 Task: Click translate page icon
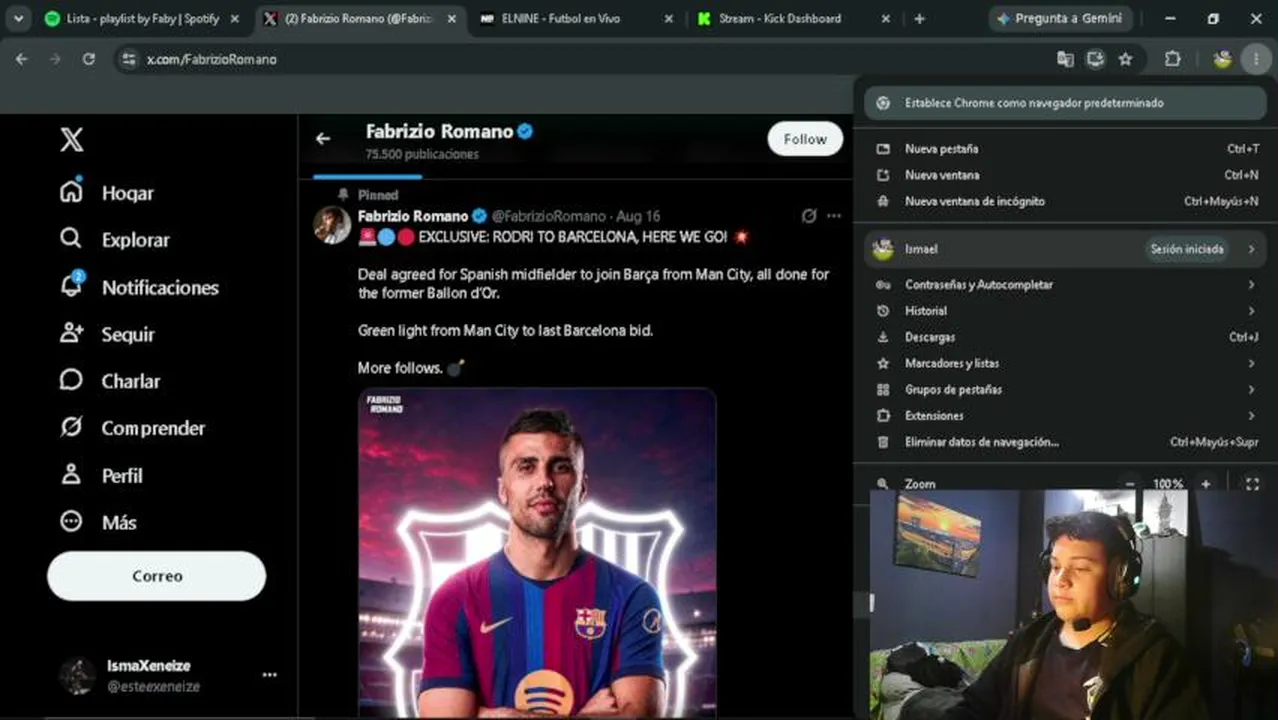1065,59
